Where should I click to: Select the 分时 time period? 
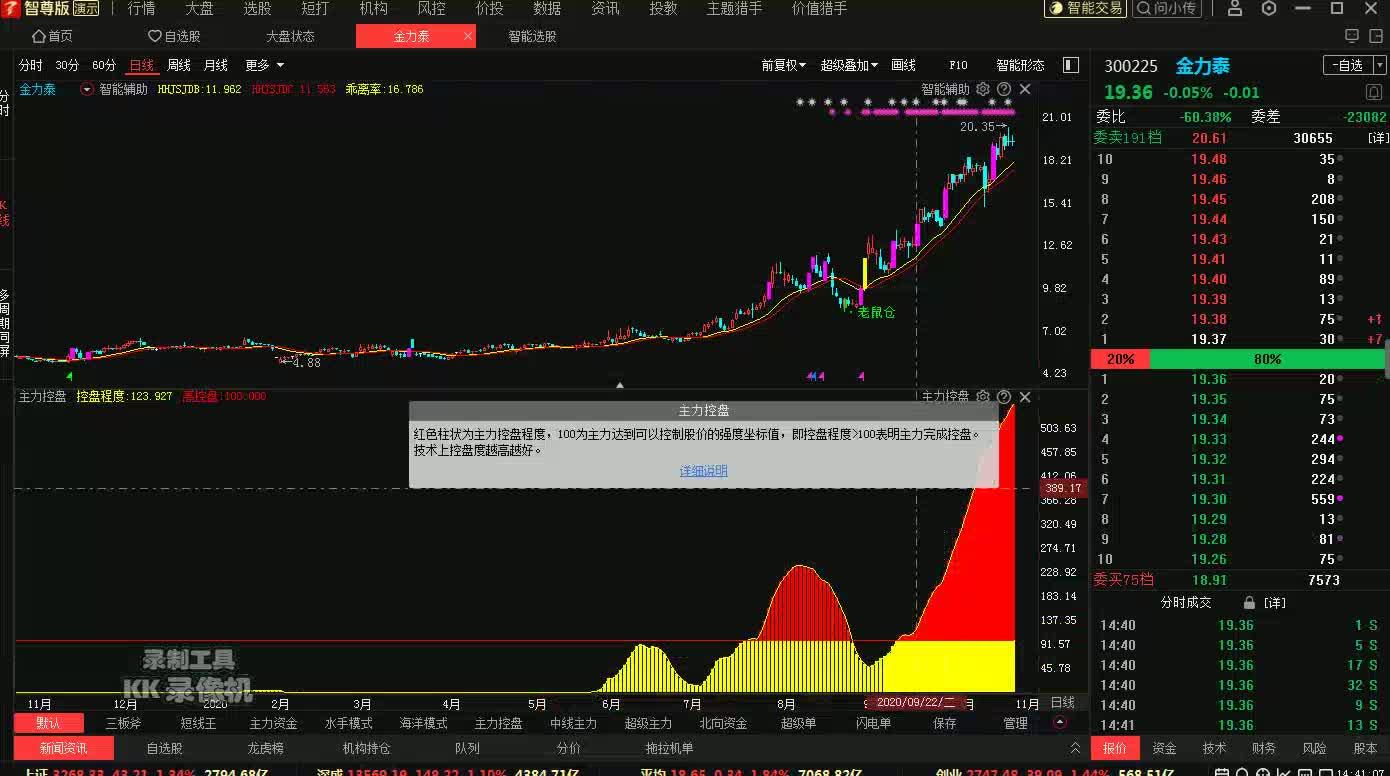pos(31,65)
